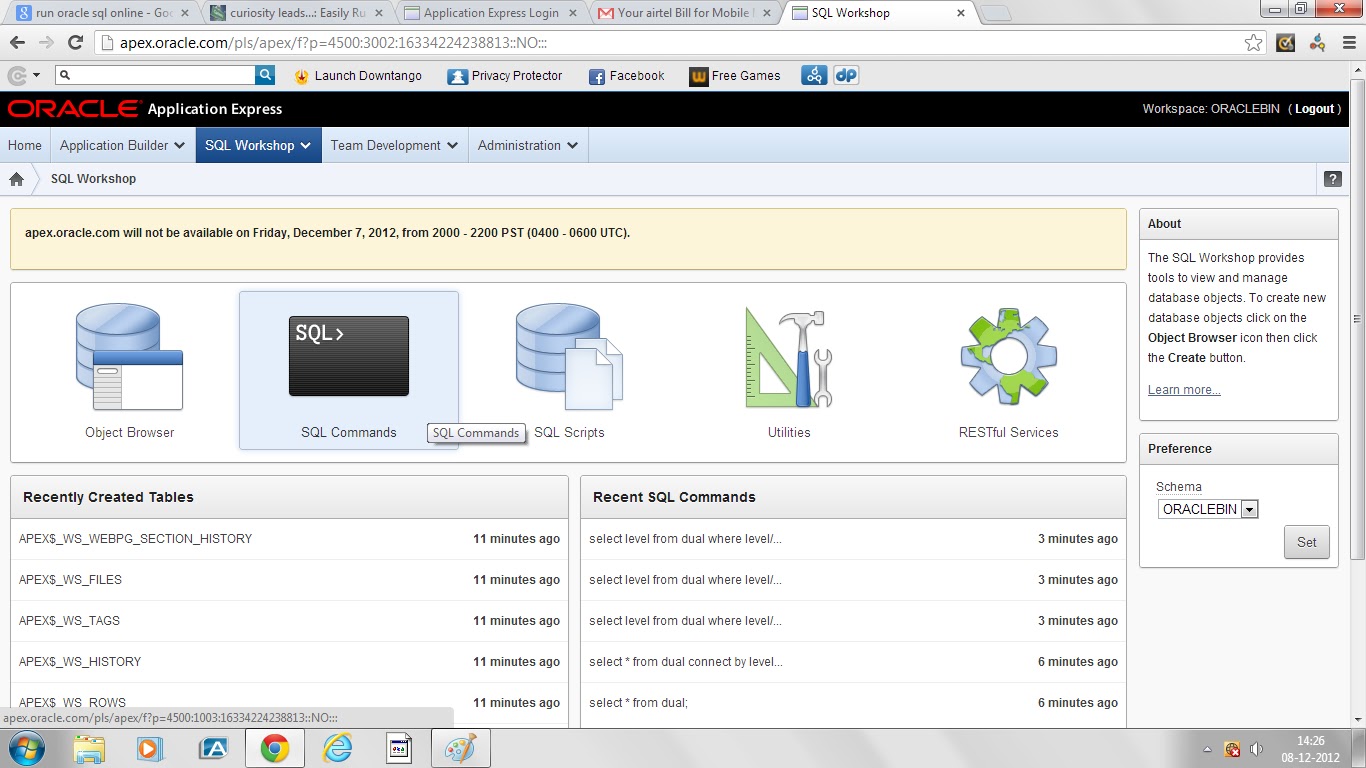Open the APEX$_WS_FILES table link
The width and height of the screenshot is (1366, 768).
click(x=72, y=579)
